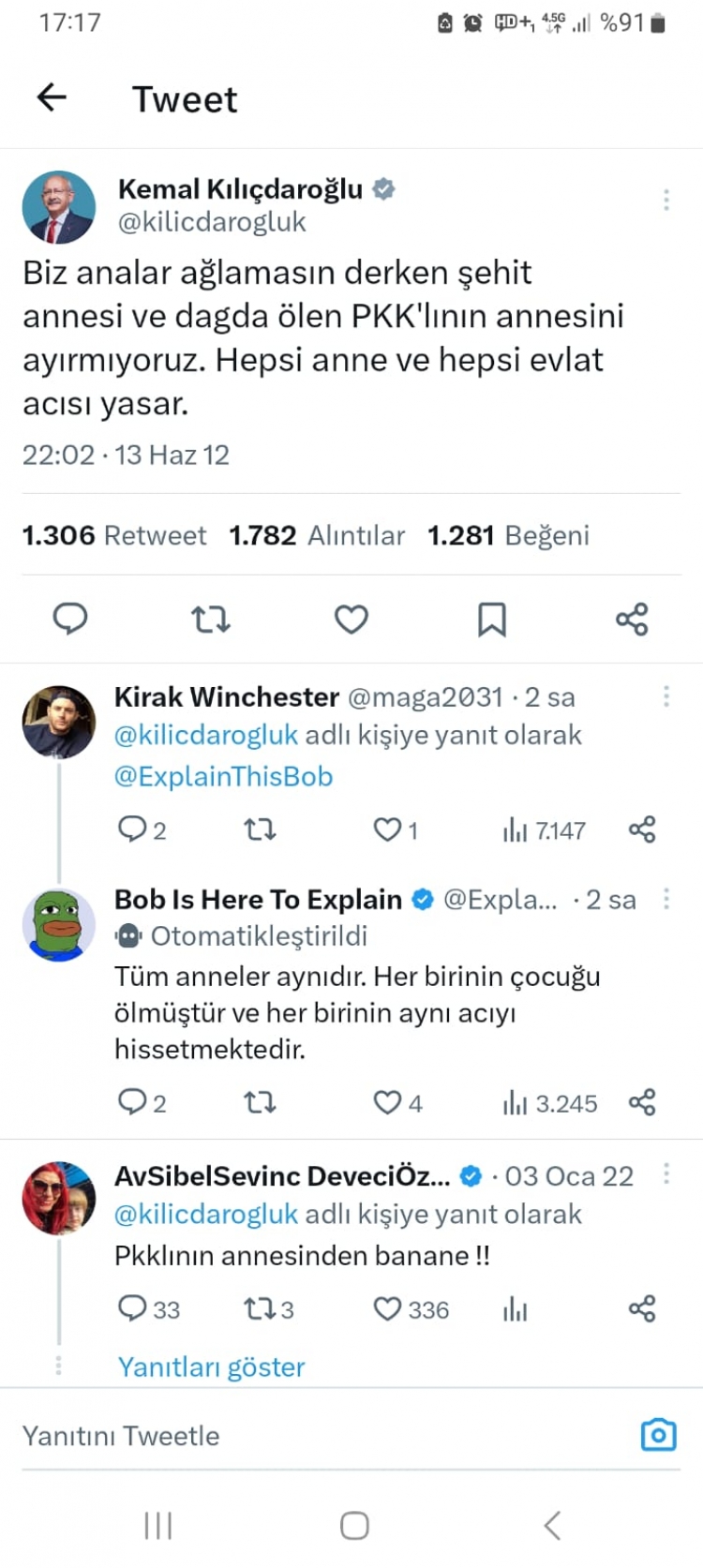
Task: Show the 1.306 Retweet list
Action: [x=114, y=535]
